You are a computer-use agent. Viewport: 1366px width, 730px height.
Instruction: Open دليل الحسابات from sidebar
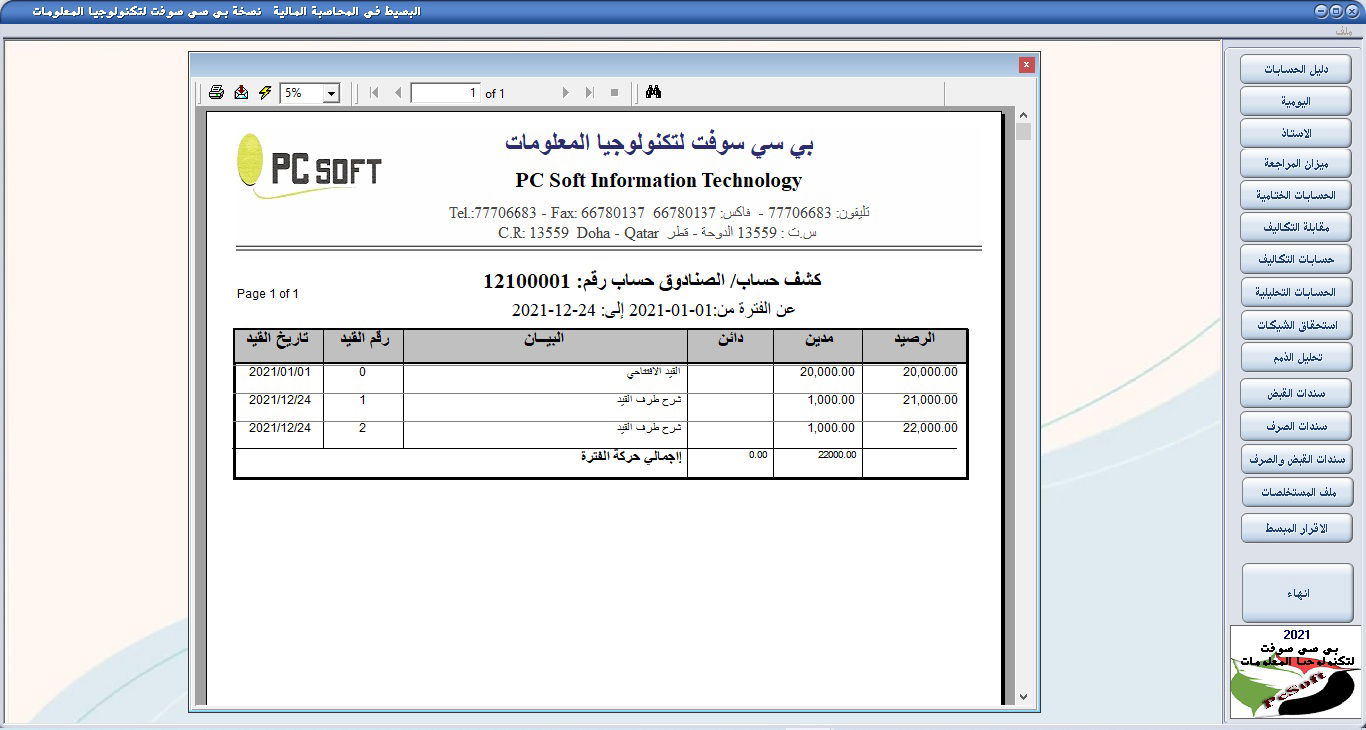coord(1296,69)
